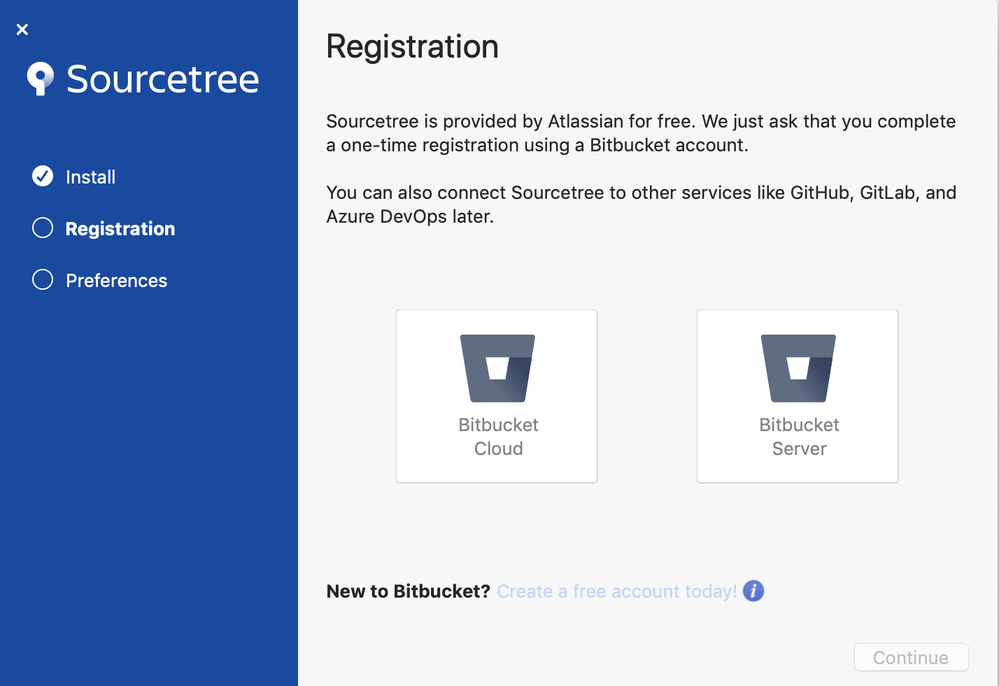Viewport: 999px width, 686px height.
Task: Click the blue info icon beside account link
Action: 753,591
